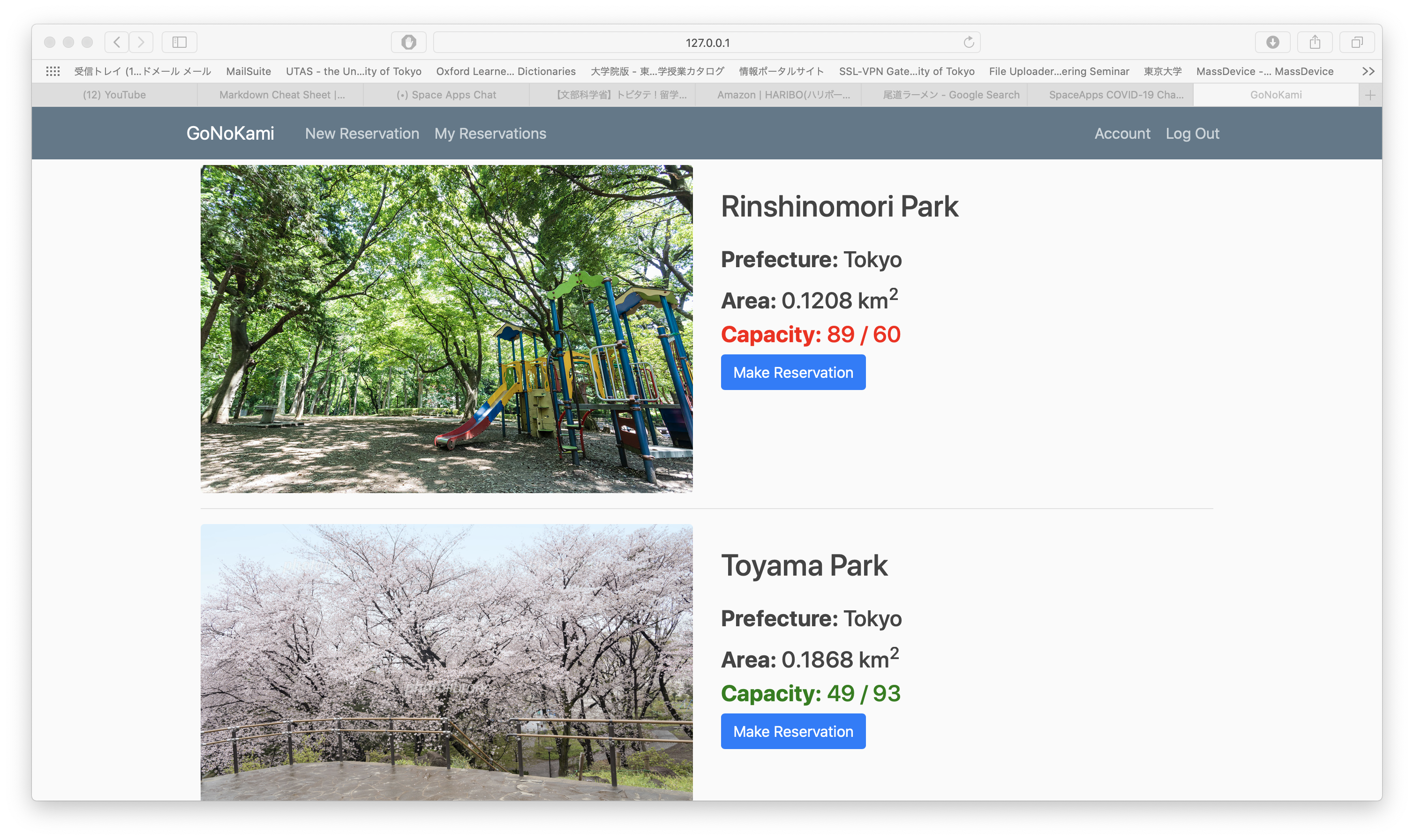The image size is (1414, 840).
Task: Open MailSuite bookmark
Action: click(248, 71)
